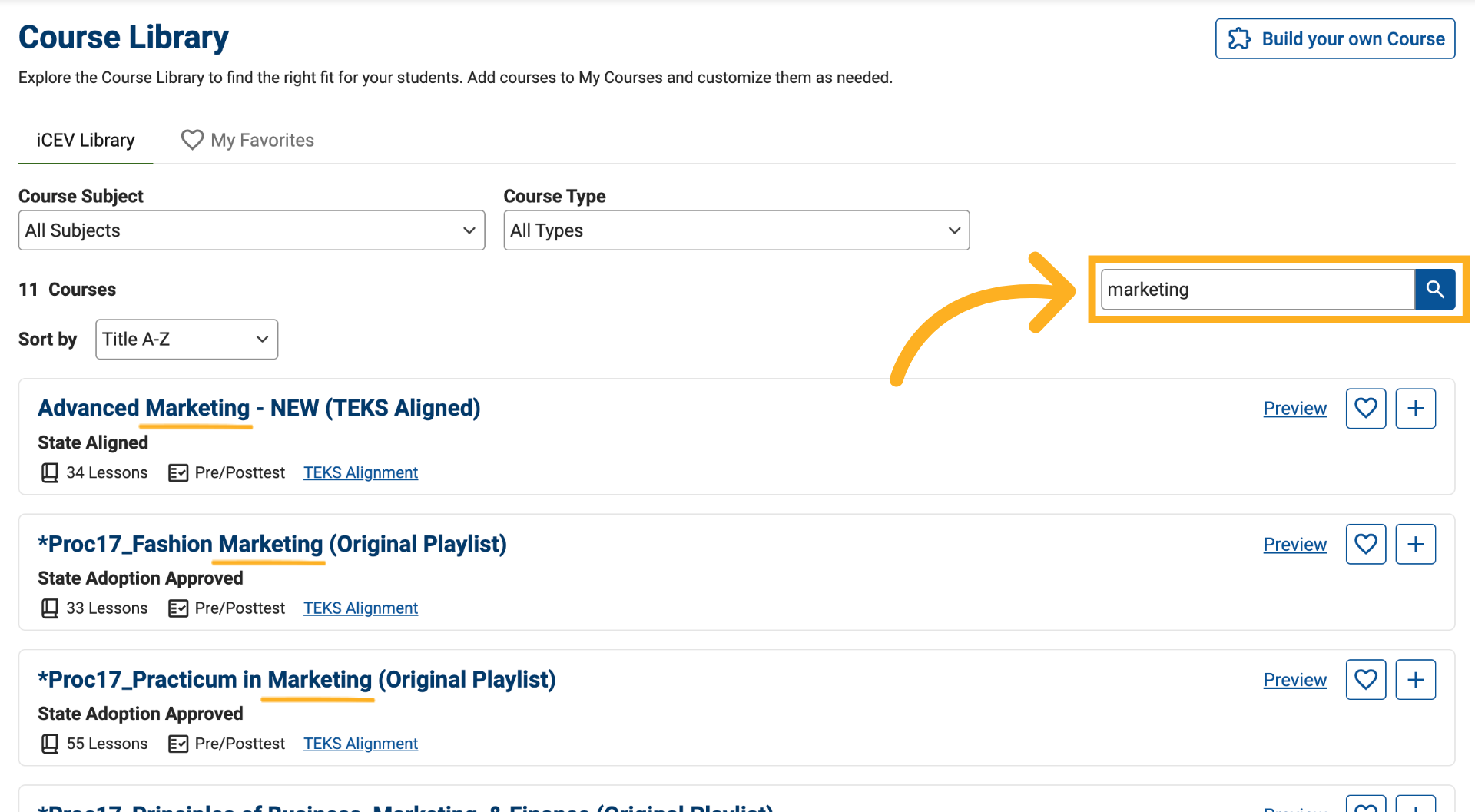Image resolution: width=1475 pixels, height=812 pixels.
Task: Open the Proc17_Fashion Marketing course title
Action: pyautogui.click(x=272, y=544)
